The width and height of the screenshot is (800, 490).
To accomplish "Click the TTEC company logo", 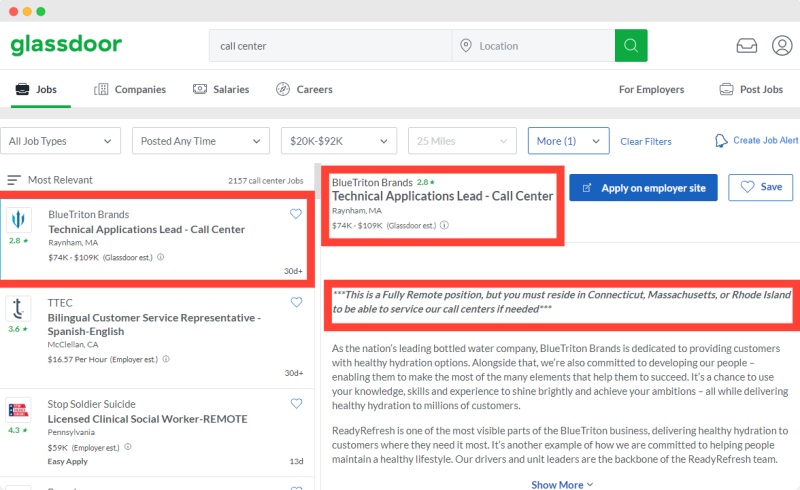I will (18, 308).
